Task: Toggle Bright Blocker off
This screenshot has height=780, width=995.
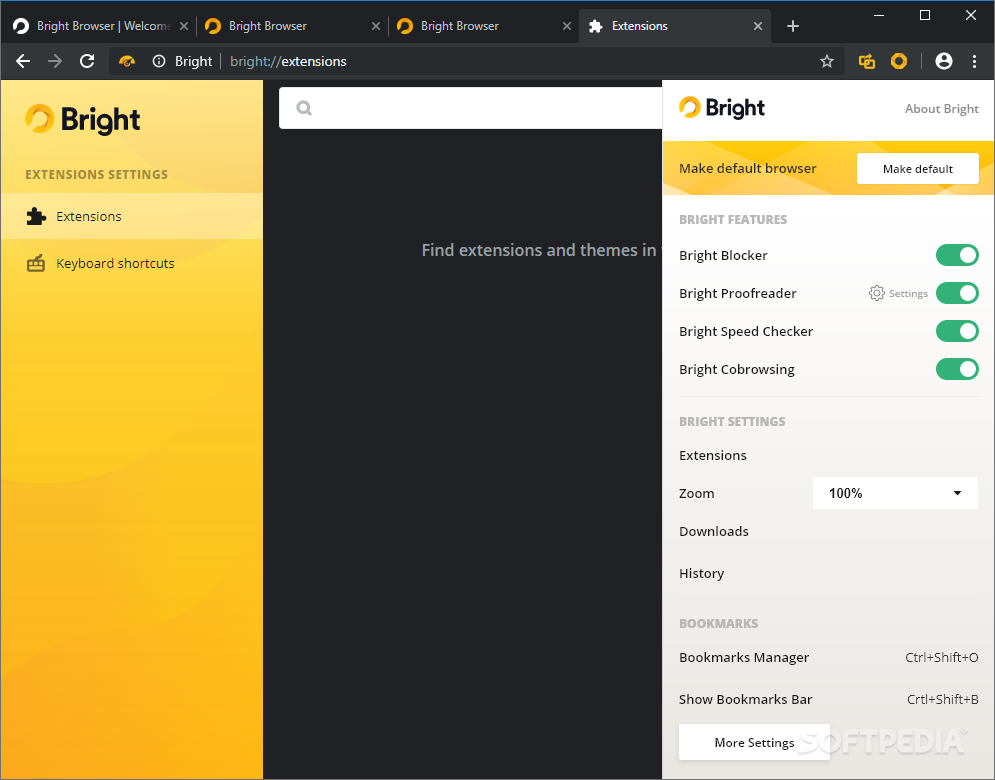Action: point(957,255)
